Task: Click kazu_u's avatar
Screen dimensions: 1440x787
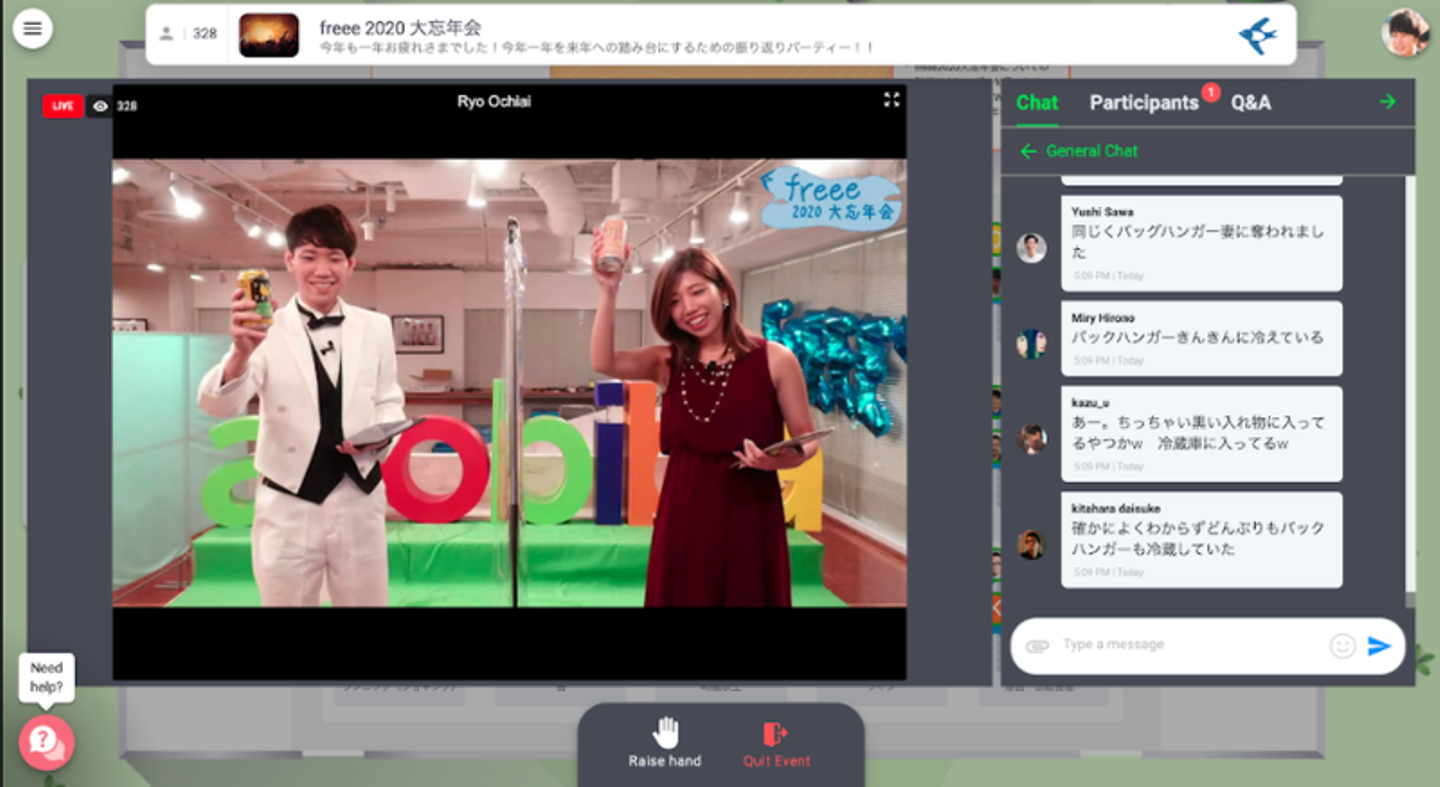Action: (1031, 438)
